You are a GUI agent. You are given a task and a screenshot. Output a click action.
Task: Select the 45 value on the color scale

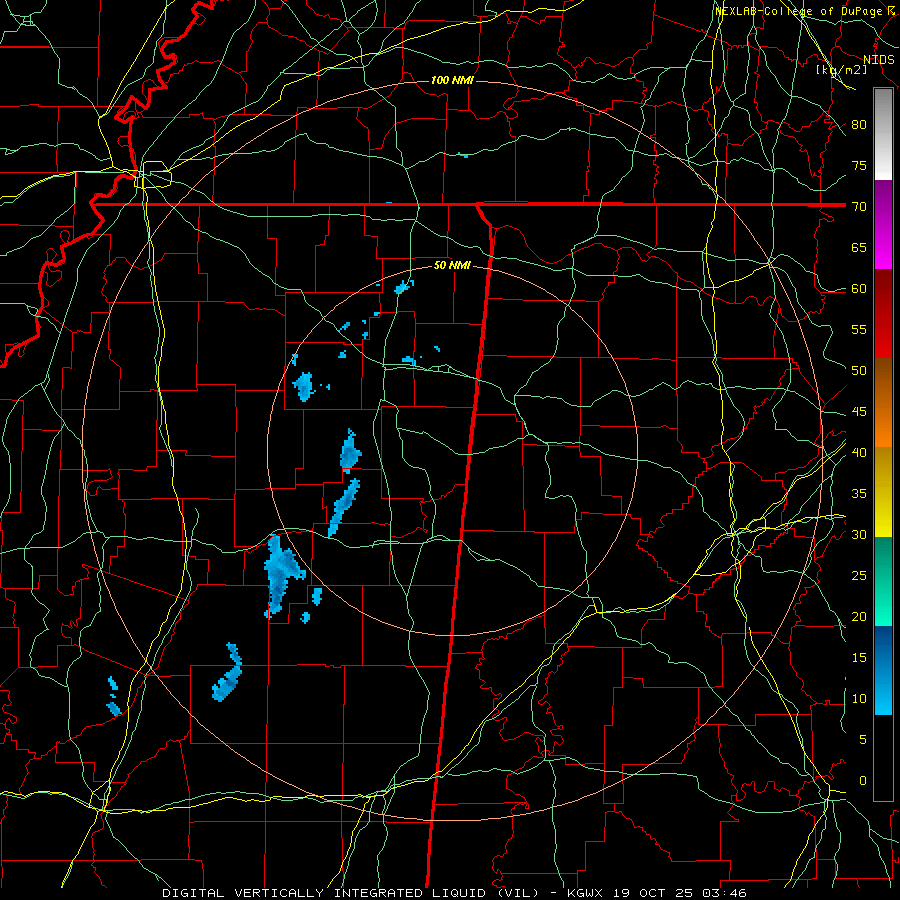pyautogui.click(x=859, y=412)
